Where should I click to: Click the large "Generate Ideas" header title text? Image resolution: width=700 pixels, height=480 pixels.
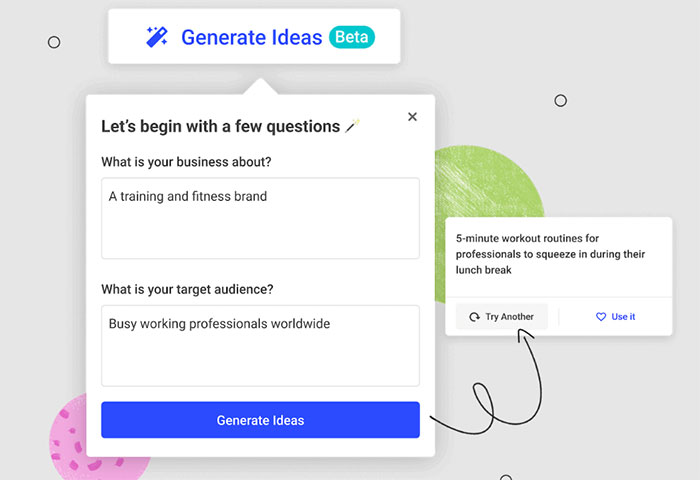click(252, 37)
